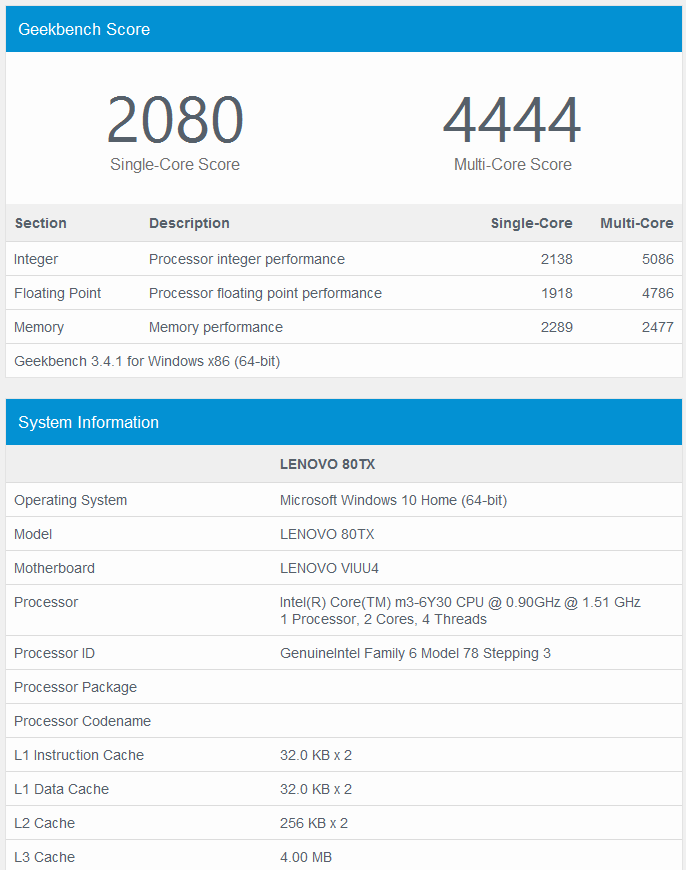This screenshot has width=686, height=870.
Task: Click the Motherboard row label
Action: 54,568
